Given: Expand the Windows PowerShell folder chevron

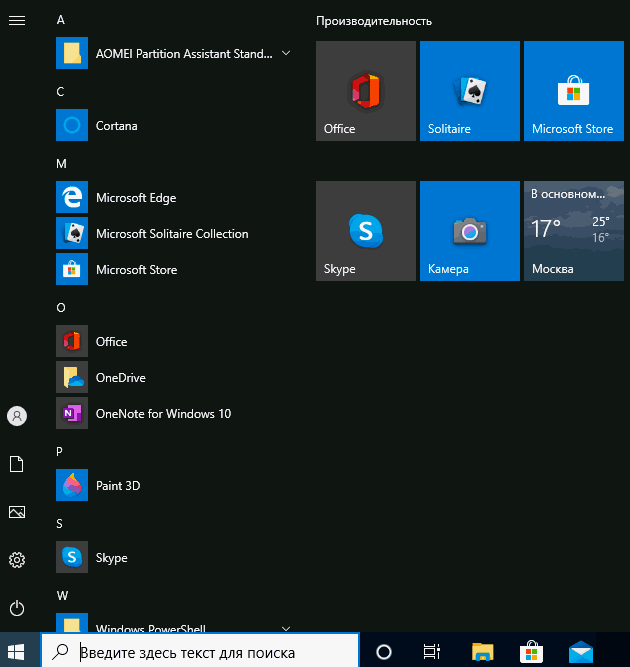Looking at the screenshot, I should click(286, 628).
